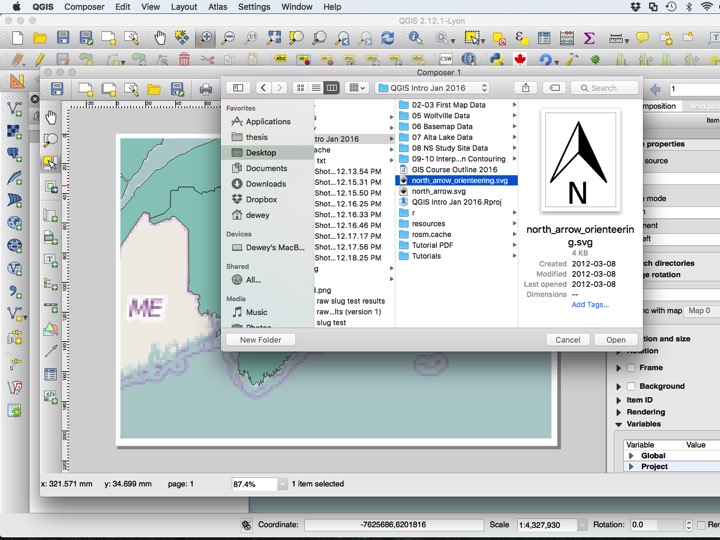The width and height of the screenshot is (720, 540).
Task: Click the Dropbox icon in the menu bar
Action: click(x=636, y=7)
